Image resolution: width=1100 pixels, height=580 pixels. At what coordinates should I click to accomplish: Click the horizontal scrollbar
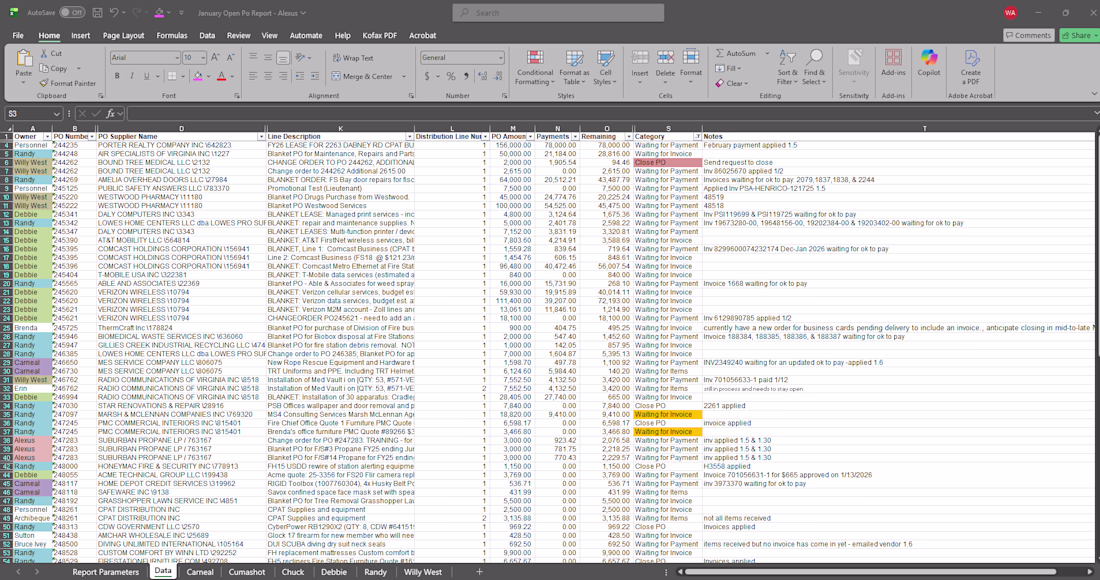(x=870, y=572)
